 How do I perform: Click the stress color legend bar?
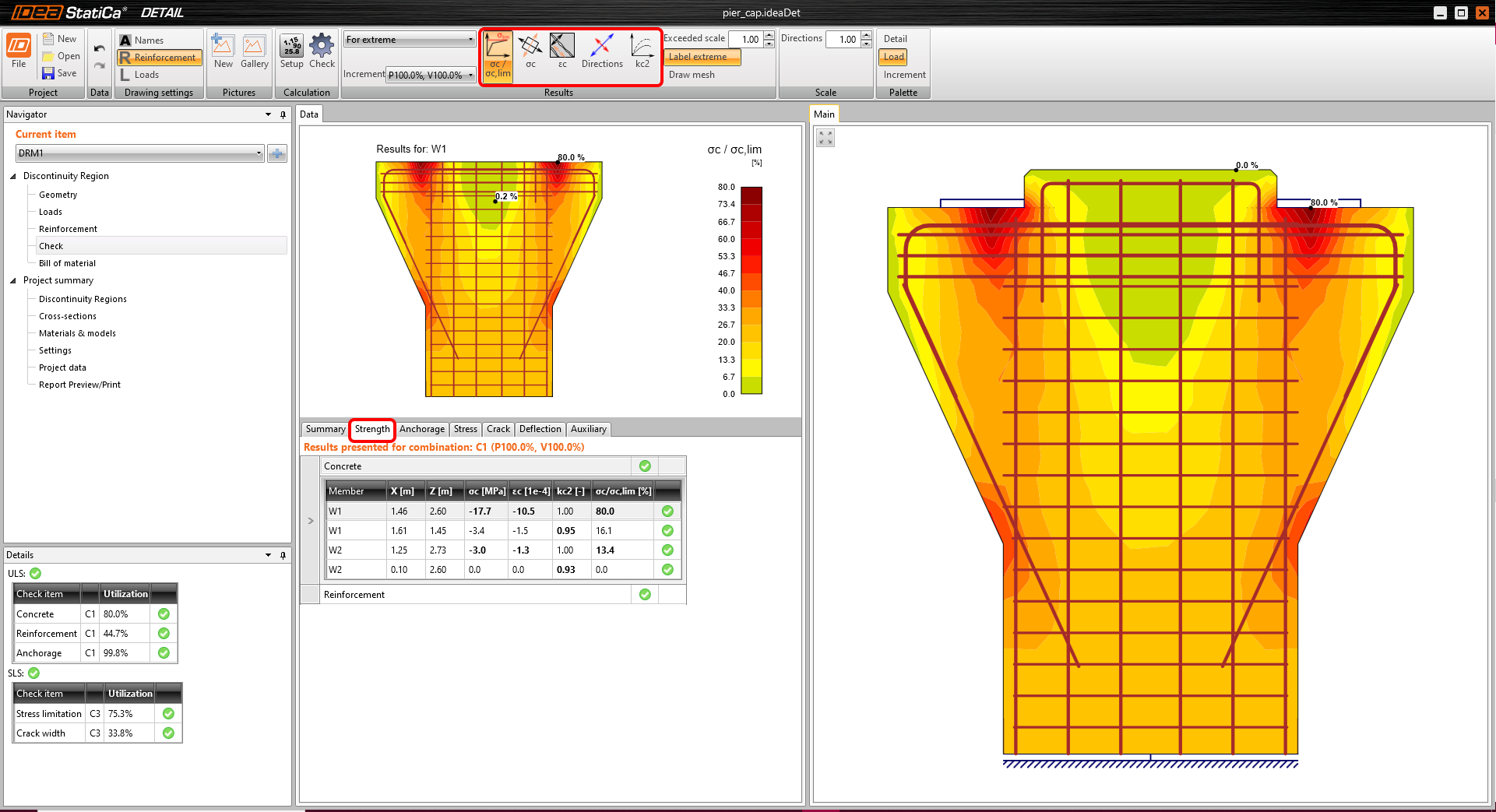[x=751, y=290]
